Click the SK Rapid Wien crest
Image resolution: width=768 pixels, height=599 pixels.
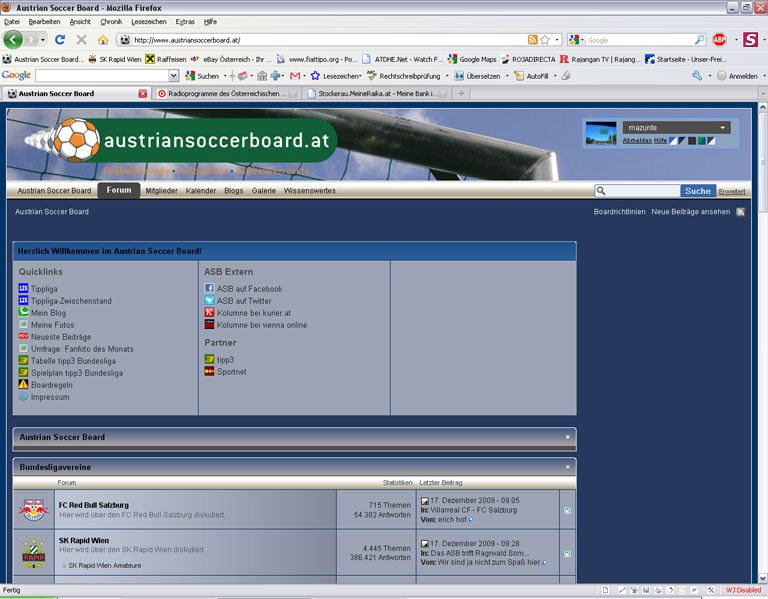pyautogui.click(x=33, y=553)
